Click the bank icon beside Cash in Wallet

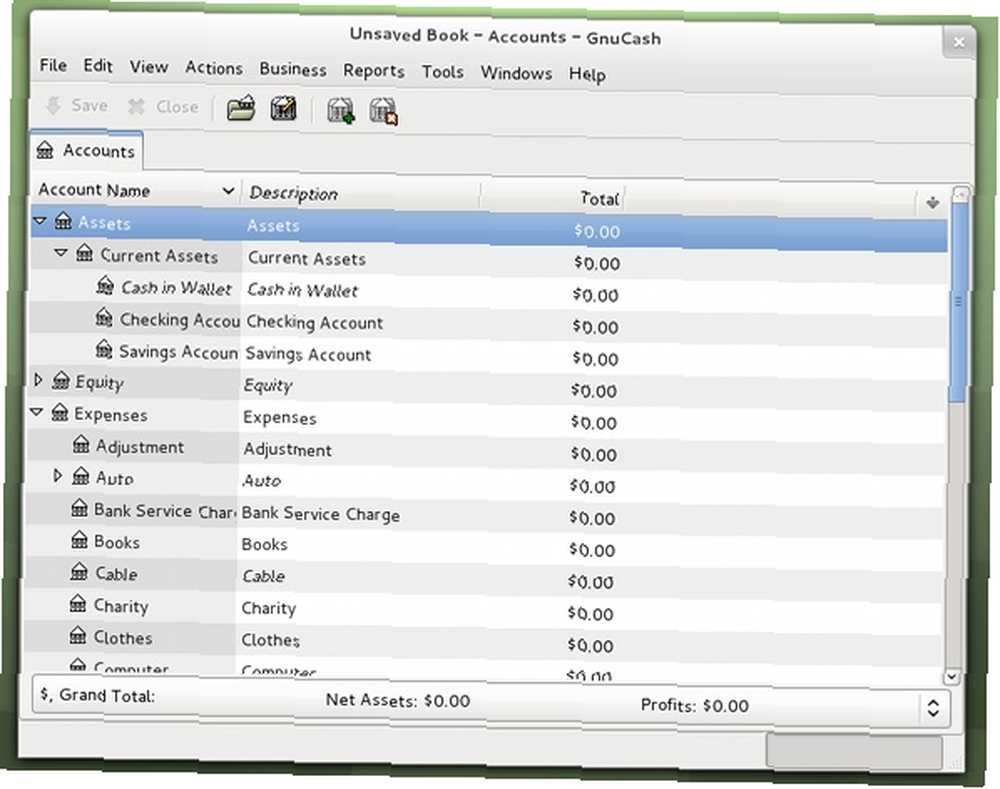point(105,285)
